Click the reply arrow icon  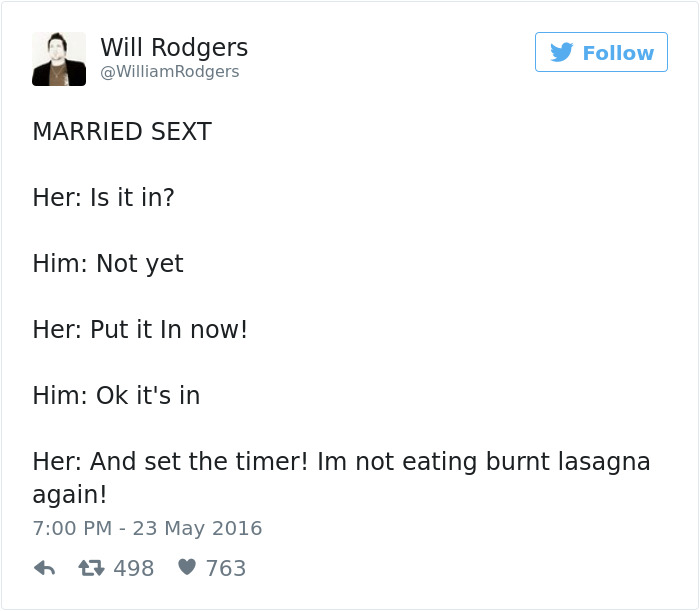click(x=45, y=568)
